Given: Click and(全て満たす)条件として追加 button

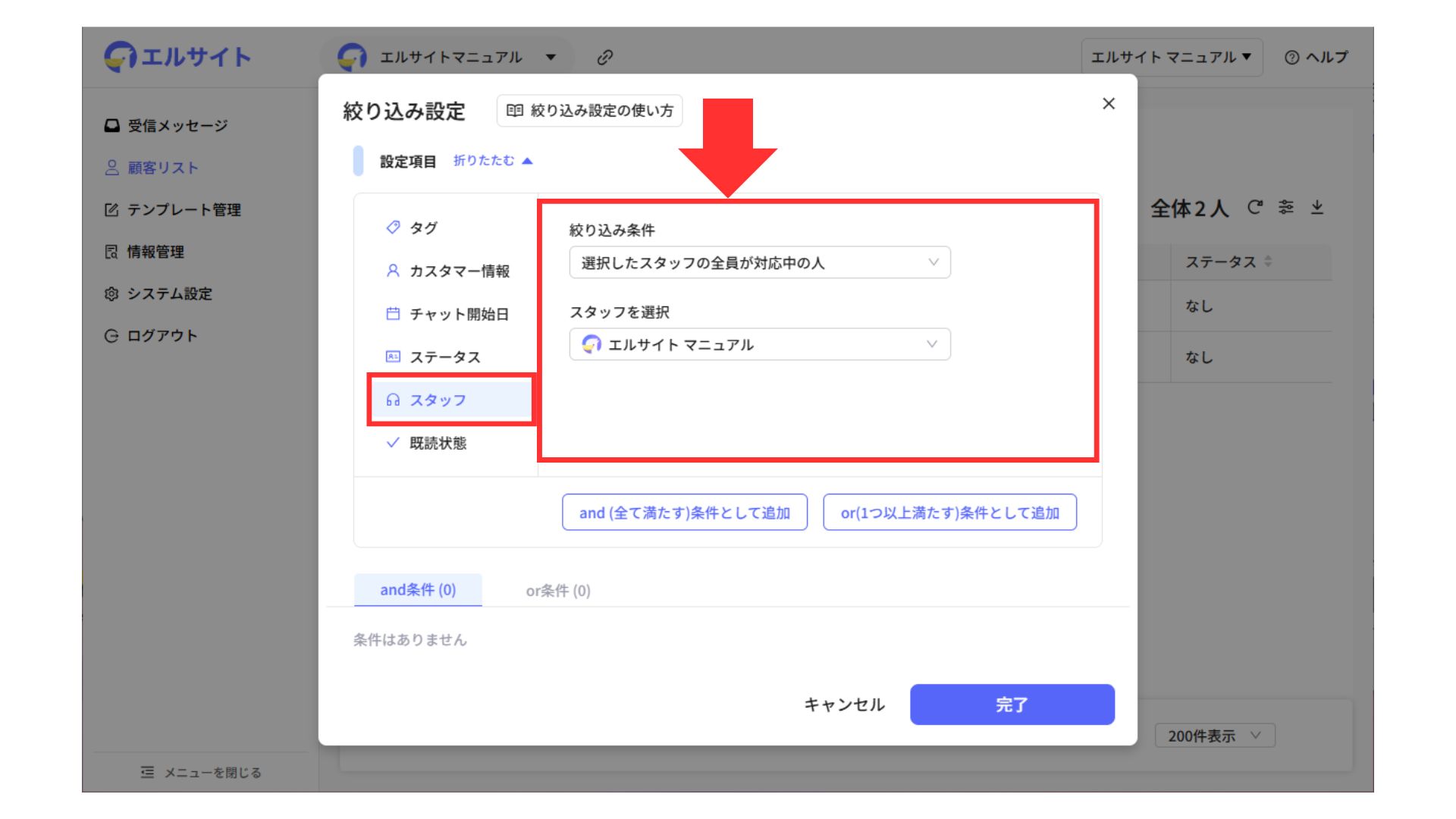Looking at the screenshot, I should pyautogui.click(x=684, y=513).
